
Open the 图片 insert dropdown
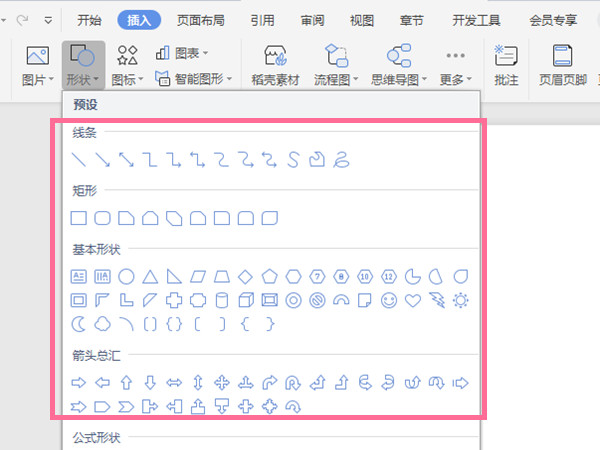[x=38, y=65]
